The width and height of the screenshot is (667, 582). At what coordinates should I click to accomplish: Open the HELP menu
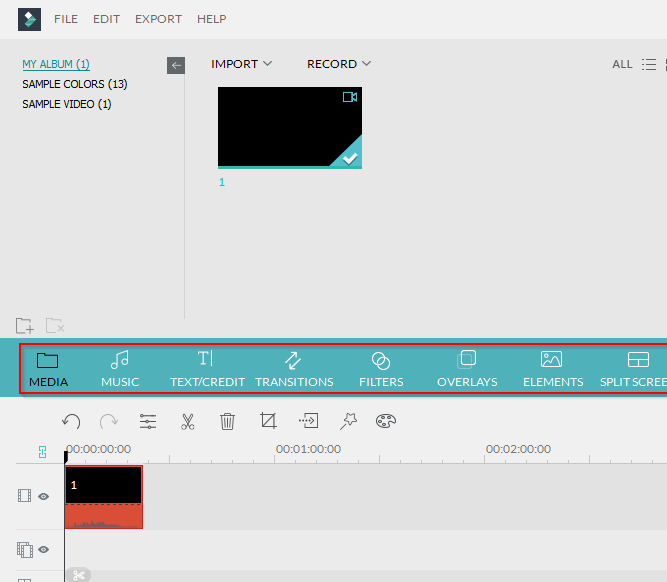click(211, 19)
